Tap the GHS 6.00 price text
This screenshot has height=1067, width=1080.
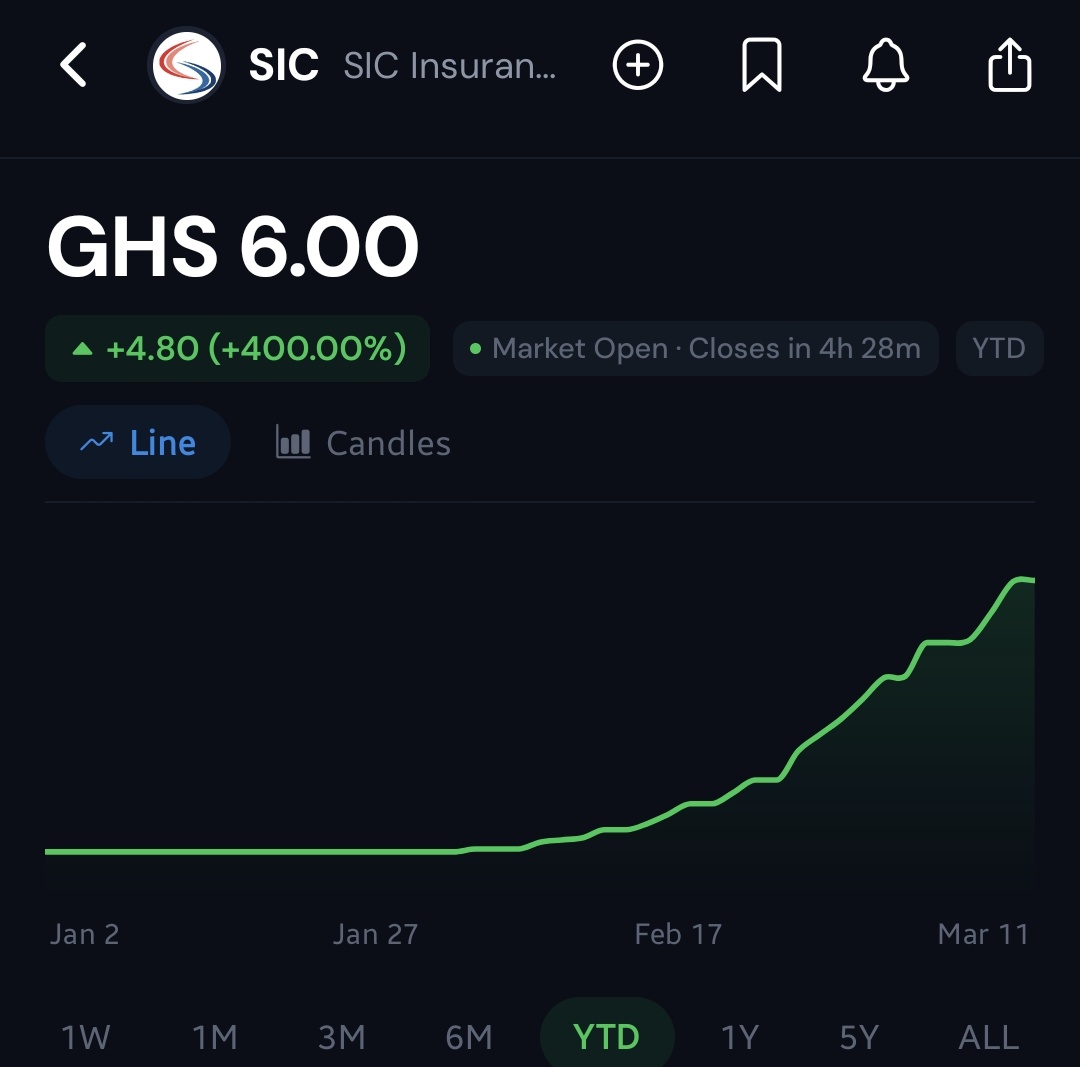pos(233,246)
